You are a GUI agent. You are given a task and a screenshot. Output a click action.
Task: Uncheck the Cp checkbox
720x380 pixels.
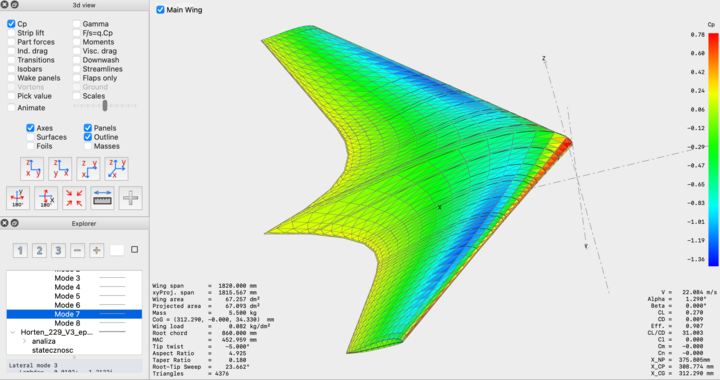pos(11,23)
